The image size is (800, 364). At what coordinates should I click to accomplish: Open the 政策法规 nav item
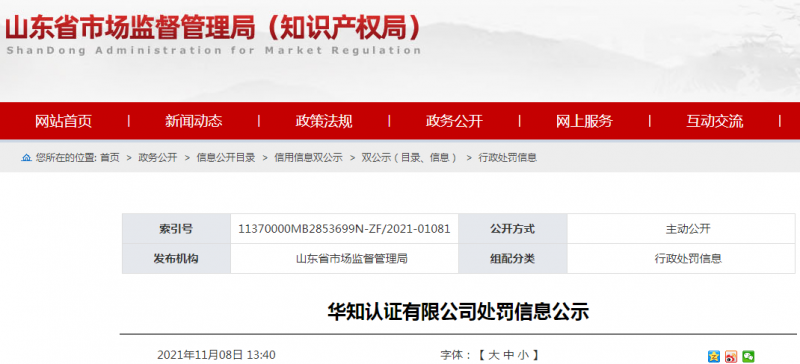(x=324, y=122)
